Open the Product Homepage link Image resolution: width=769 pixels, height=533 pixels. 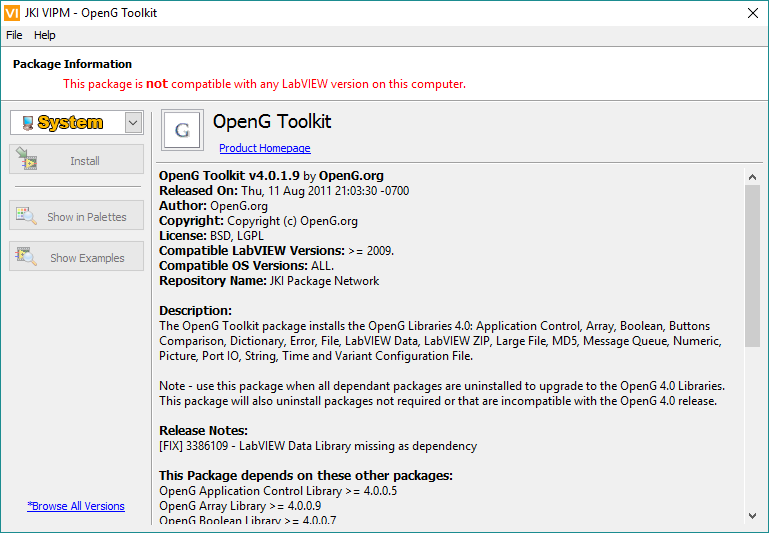click(x=265, y=148)
